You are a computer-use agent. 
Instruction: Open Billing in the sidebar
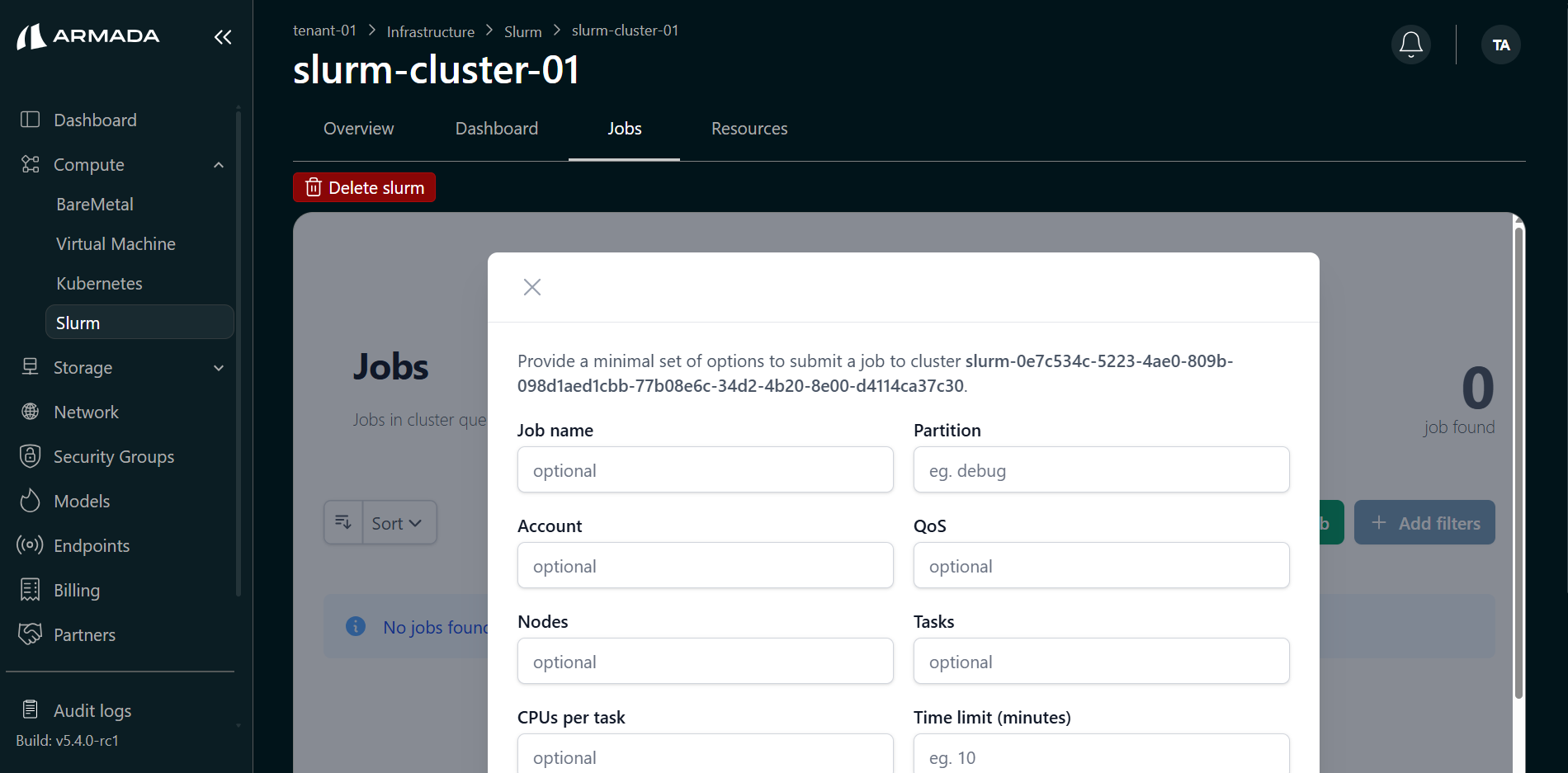[77, 590]
